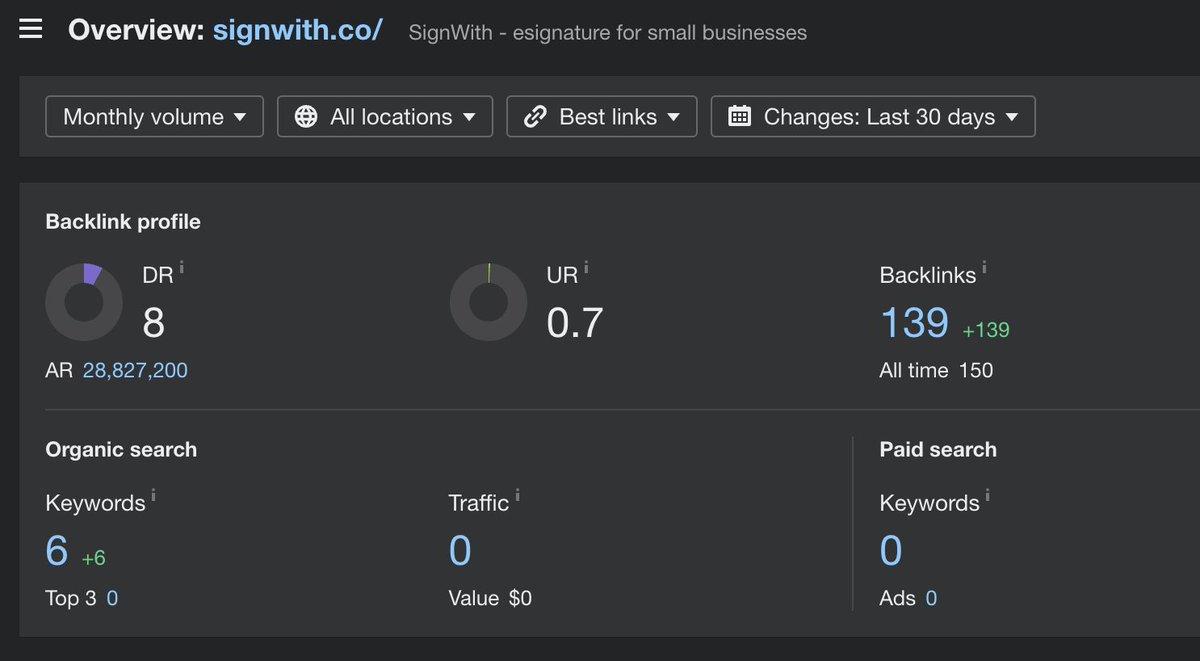Open the organic Traffic value 0
The height and width of the screenshot is (661, 1200).
pos(460,550)
